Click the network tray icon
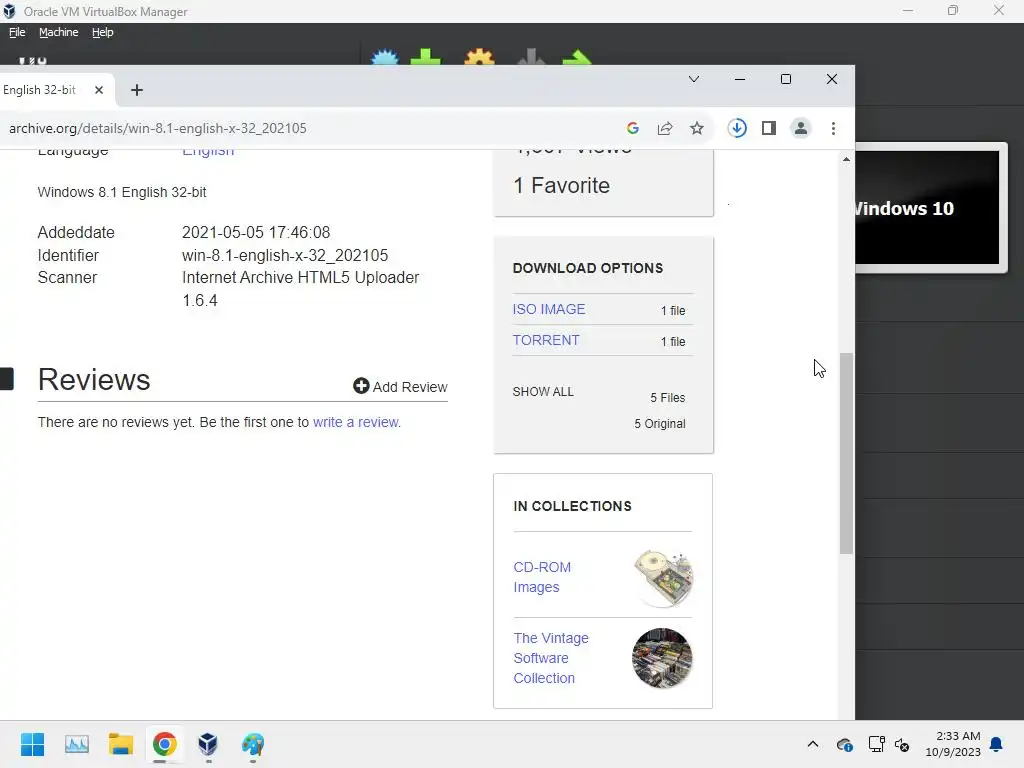The height and width of the screenshot is (768, 1024). [x=876, y=744]
